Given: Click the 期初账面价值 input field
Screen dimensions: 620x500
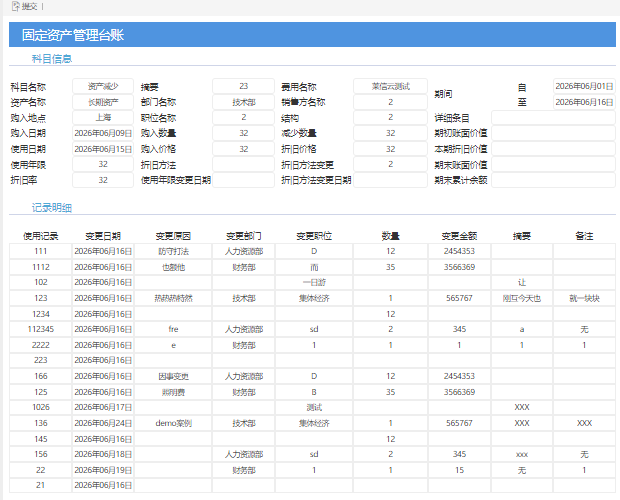Looking at the screenshot, I should coord(553,133).
